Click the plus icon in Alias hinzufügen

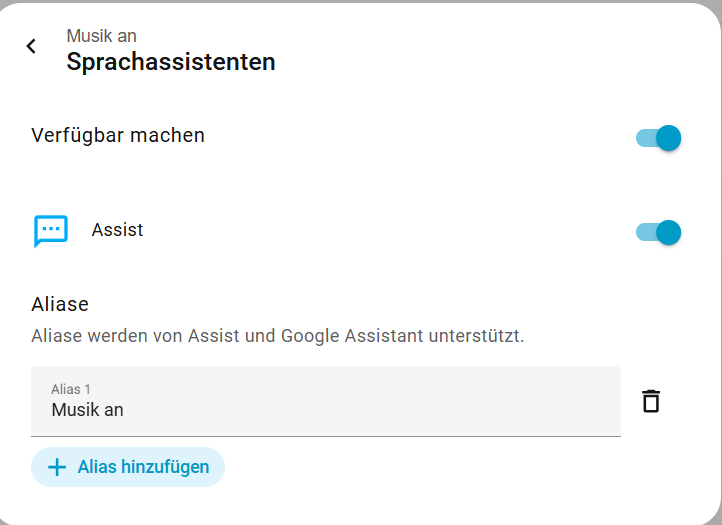[x=57, y=467]
